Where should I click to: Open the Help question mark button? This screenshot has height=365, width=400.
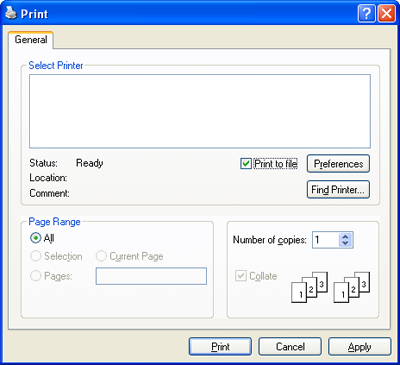(366, 14)
